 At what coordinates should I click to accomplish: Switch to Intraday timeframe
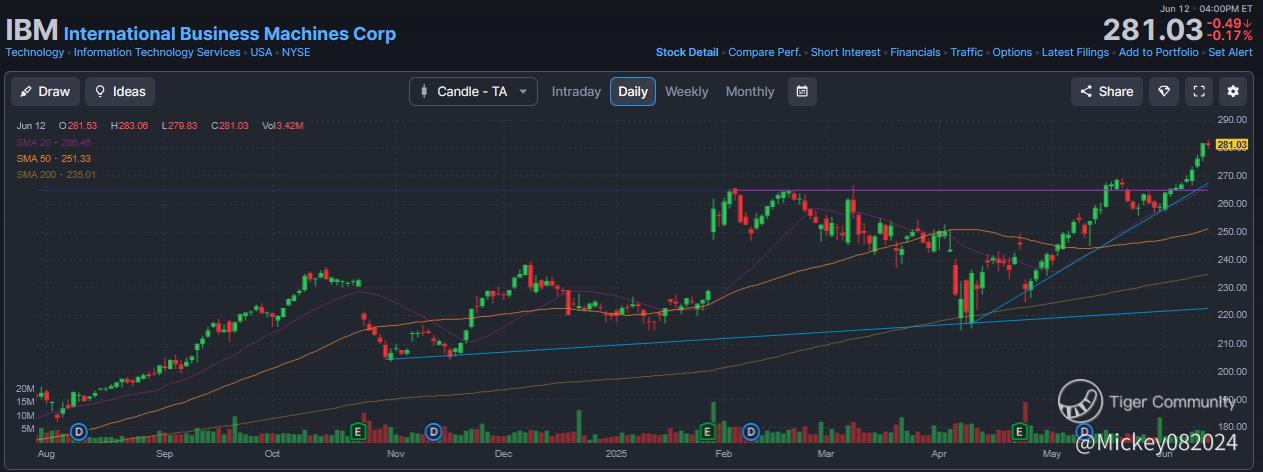576,91
